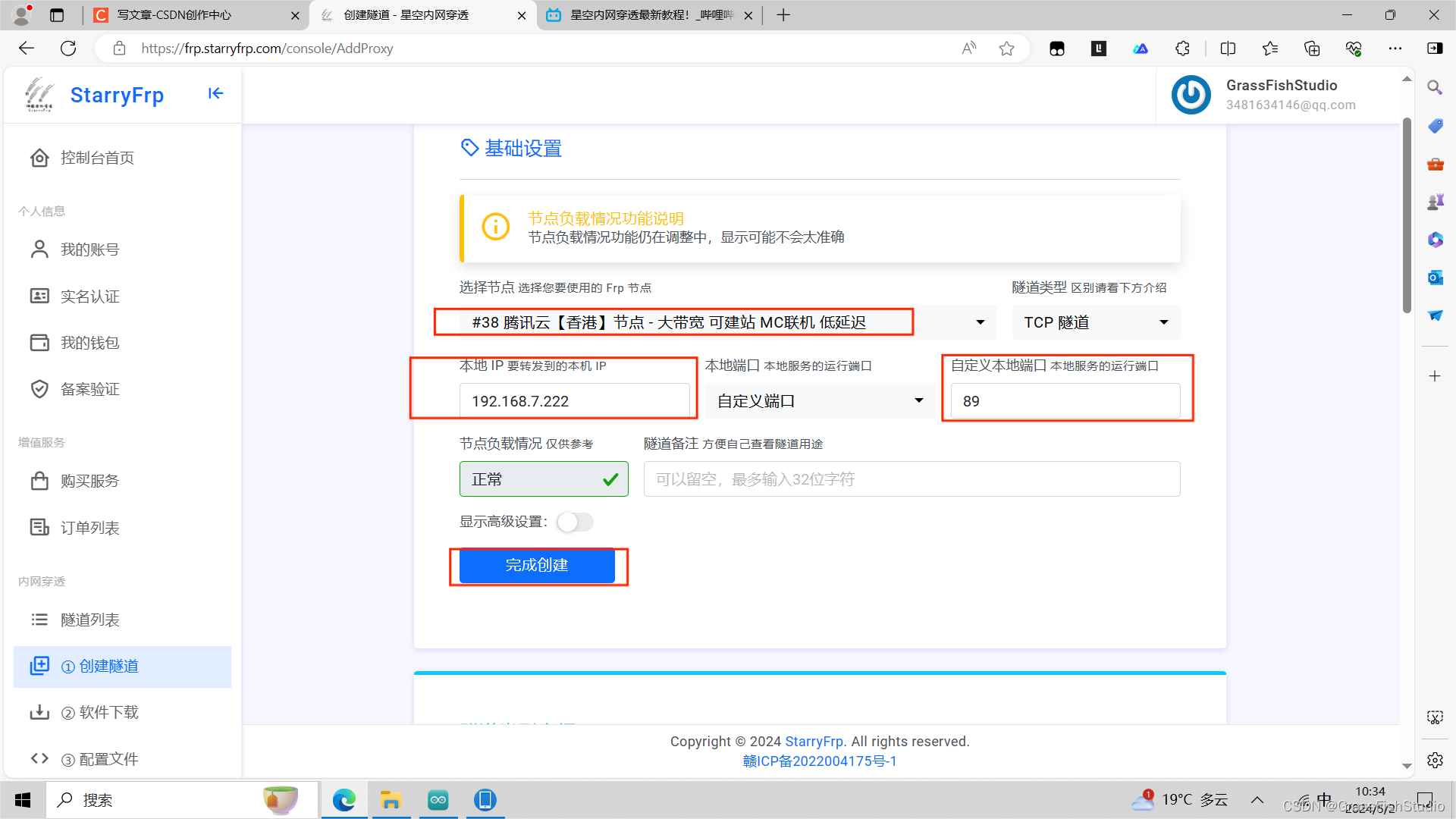Click the page vertical scrollbar
The height and width of the screenshot is (819, 1456).
tap(1407, 216)
